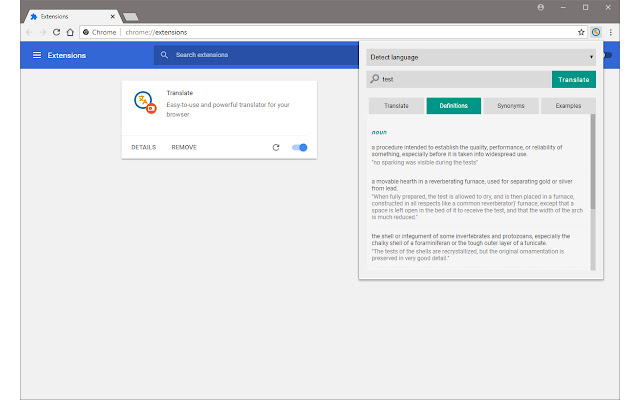
Task: Bookmark this page with the star
Action: [581, 32]
